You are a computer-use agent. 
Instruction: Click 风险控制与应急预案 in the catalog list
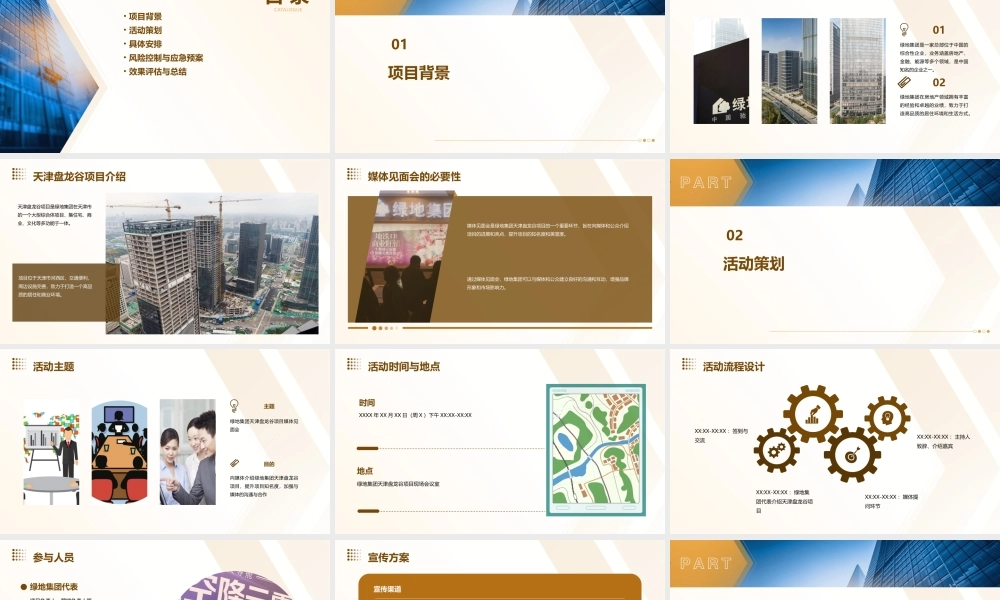click(166, 57)
